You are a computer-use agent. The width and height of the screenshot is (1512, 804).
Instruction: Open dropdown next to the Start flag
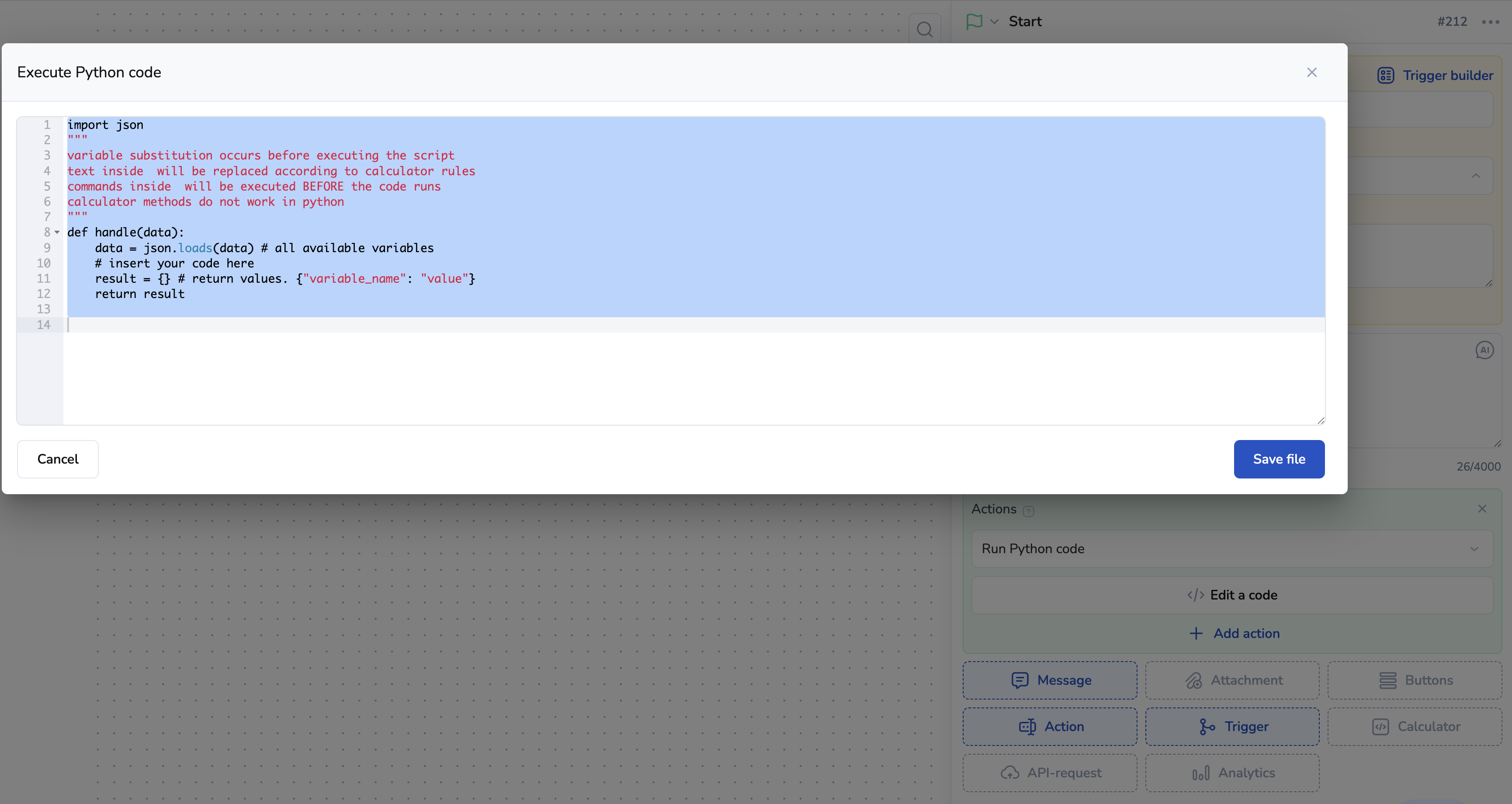coord(994,22)
